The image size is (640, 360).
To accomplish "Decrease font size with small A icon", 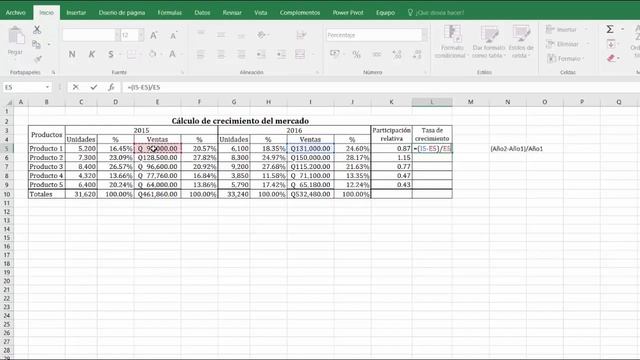I will tap(173, 36).
